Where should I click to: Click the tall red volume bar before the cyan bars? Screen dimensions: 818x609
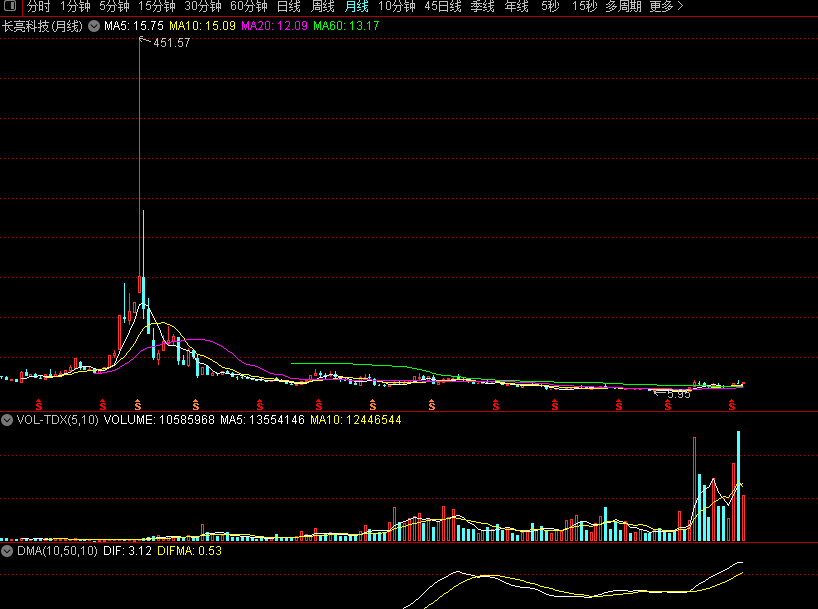point(694,489)
